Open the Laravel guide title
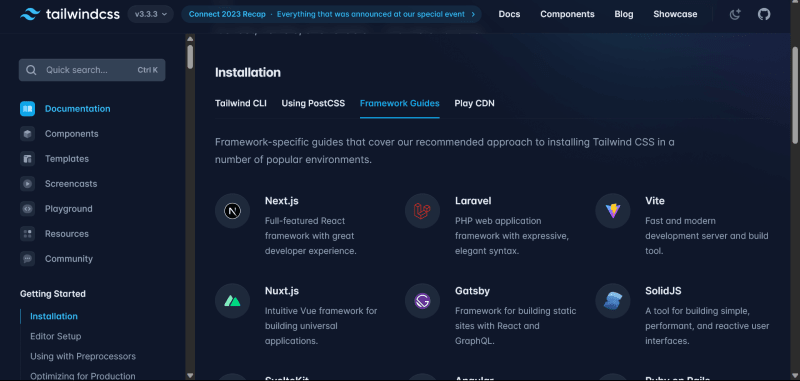Viewport: 800px width, 381px height. [473, 201]
